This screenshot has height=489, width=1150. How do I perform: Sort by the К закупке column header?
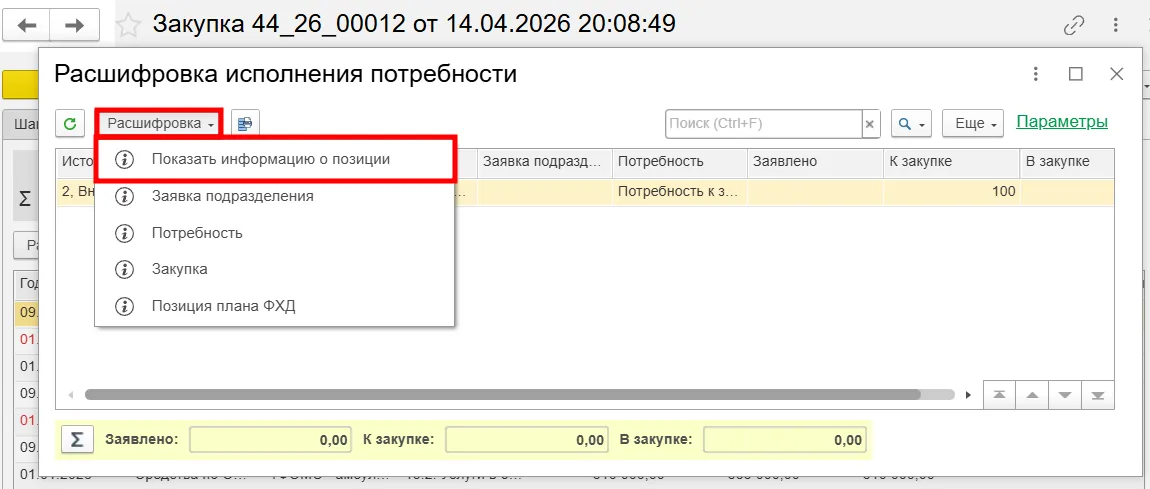[x=952, y=162]
